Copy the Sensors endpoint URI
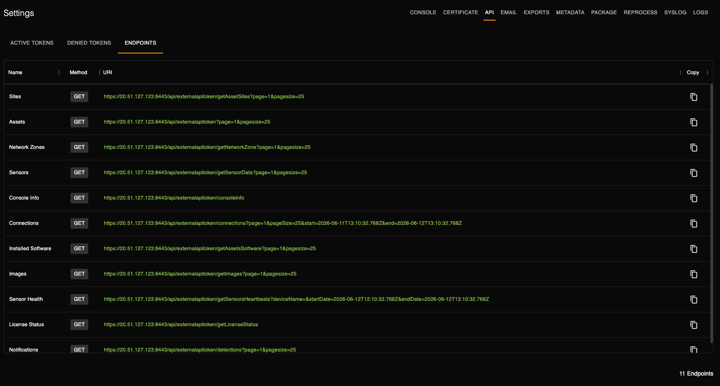 point(693,173)
